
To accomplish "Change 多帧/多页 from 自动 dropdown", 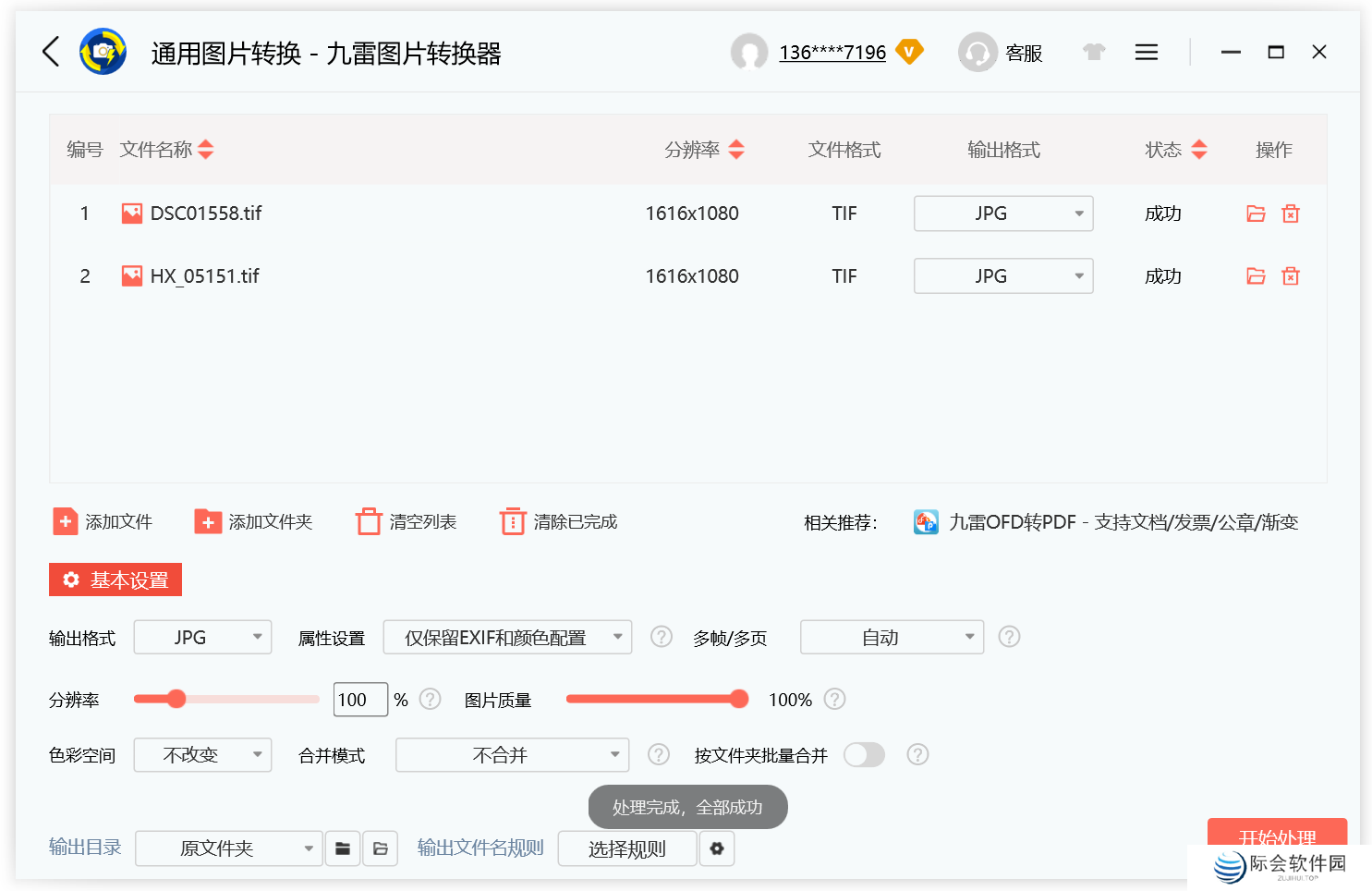I will pos(891,636).
